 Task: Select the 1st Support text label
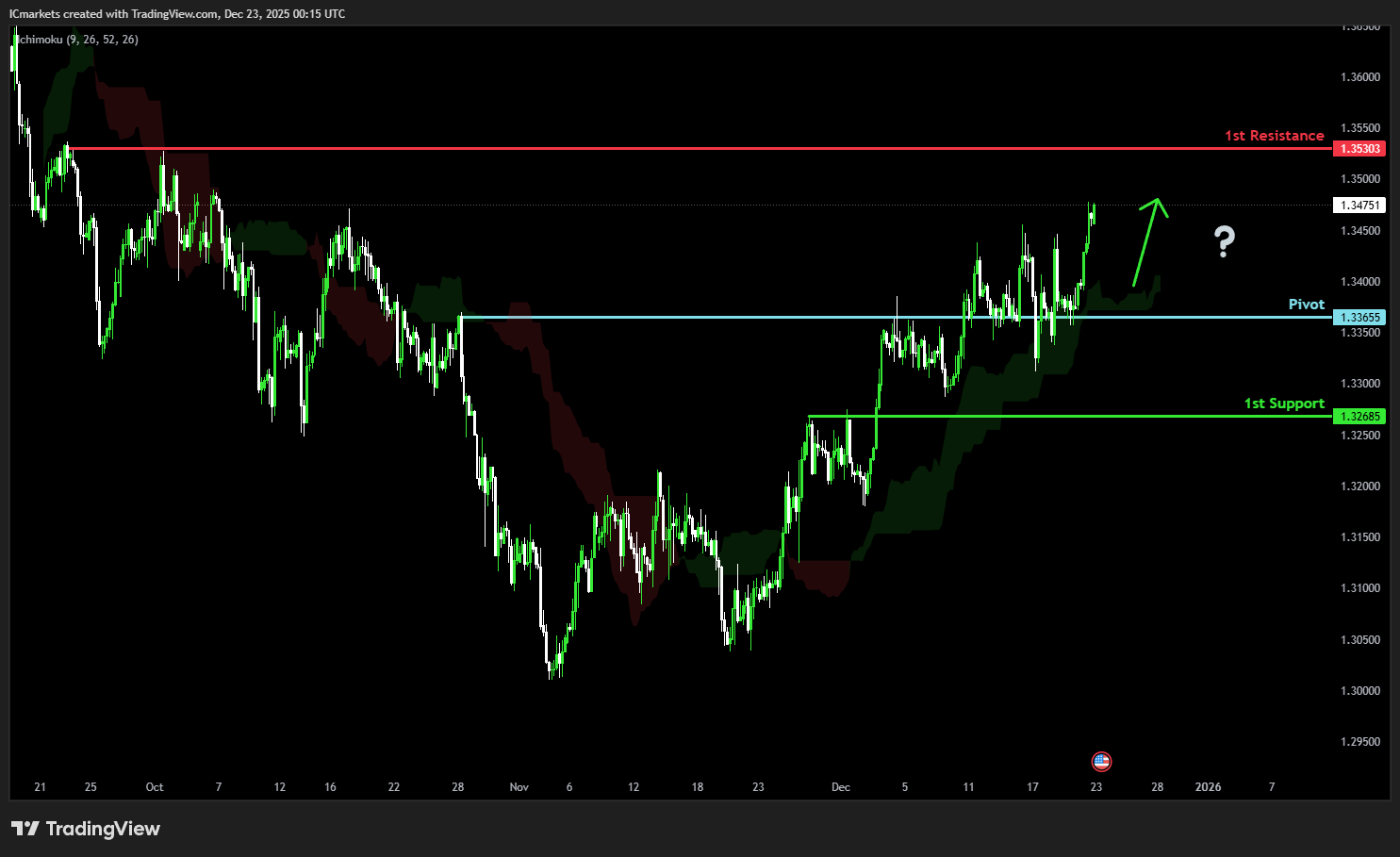[x=1283, y=404]
